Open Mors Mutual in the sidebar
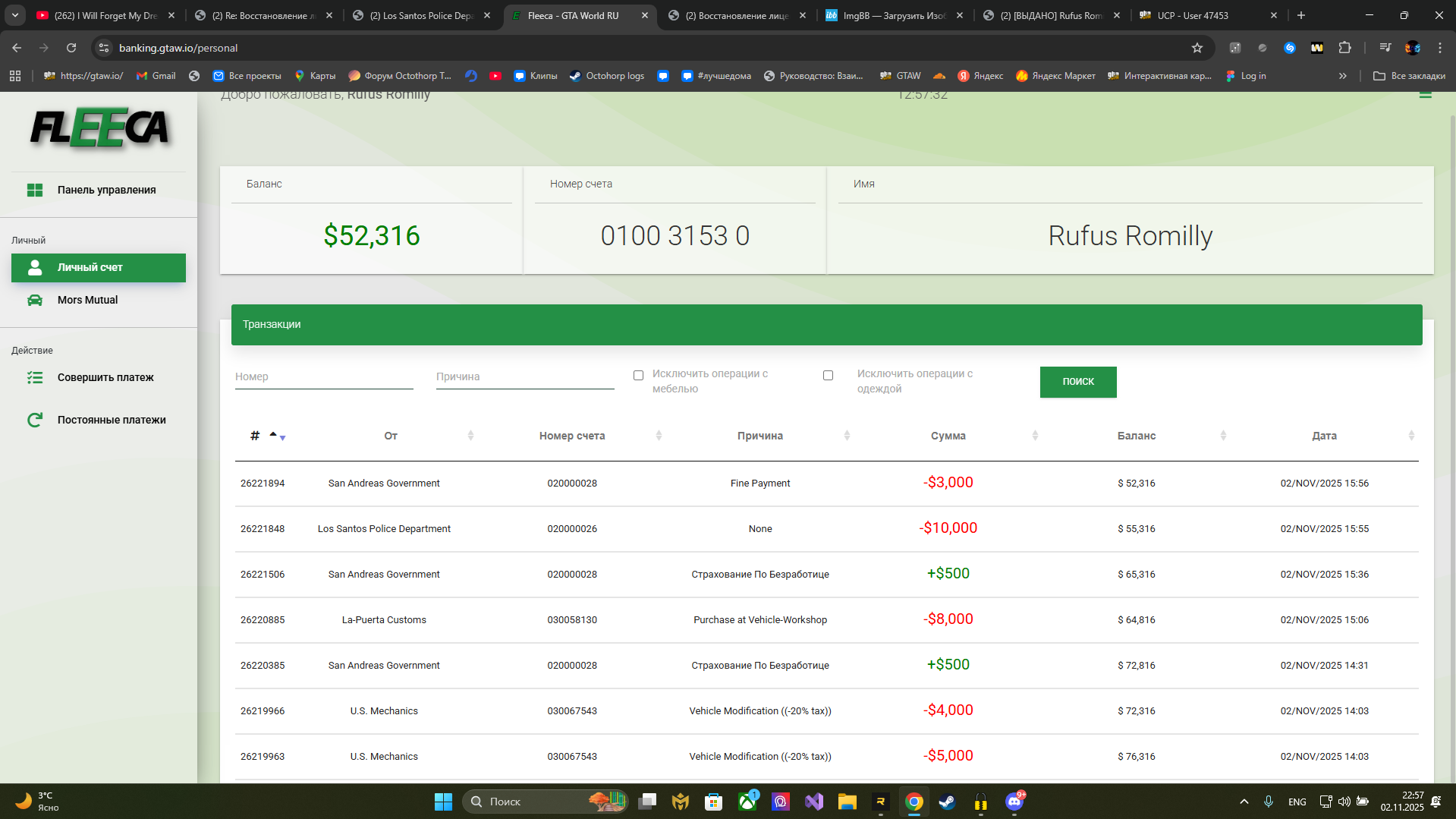 pos(99,300)
